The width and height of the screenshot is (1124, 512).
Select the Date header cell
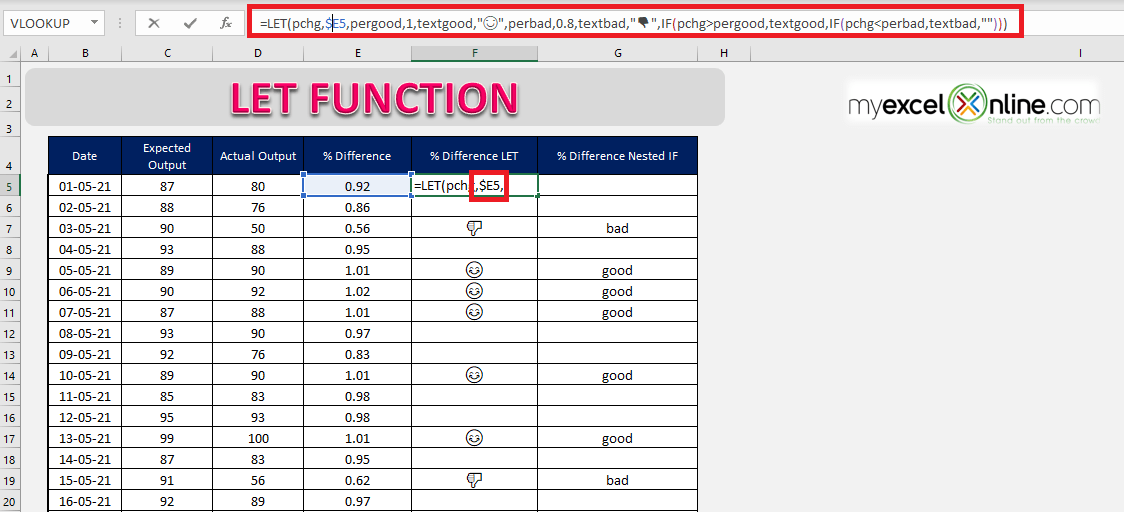pos(85,156)
